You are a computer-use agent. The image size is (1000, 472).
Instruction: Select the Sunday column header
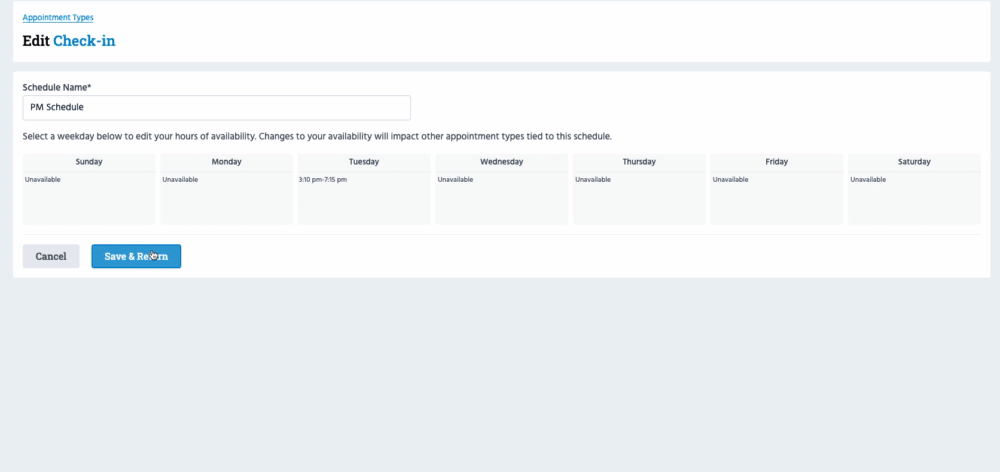tap(89, 161)
